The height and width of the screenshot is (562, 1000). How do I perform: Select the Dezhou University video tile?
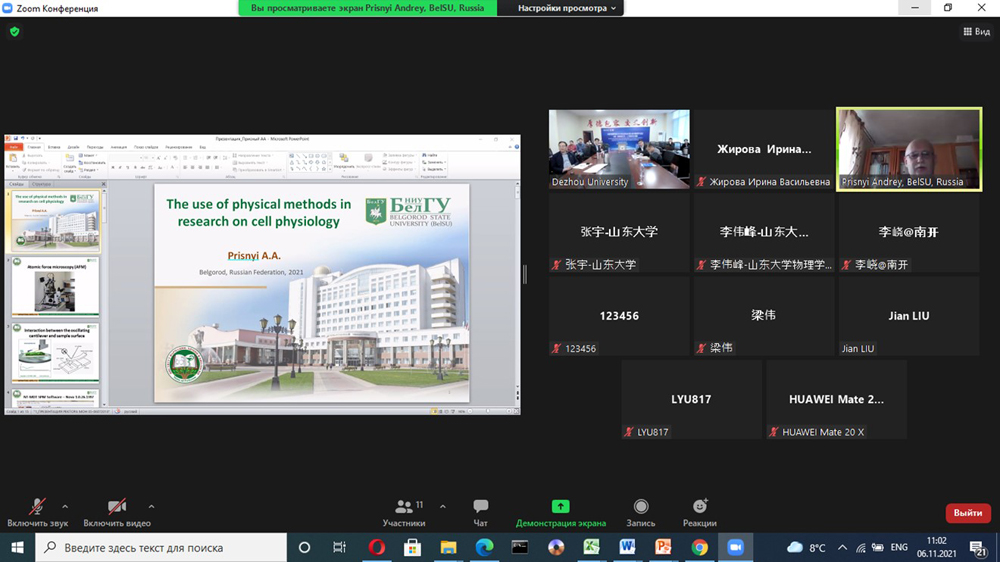click(x=619, y=149)
